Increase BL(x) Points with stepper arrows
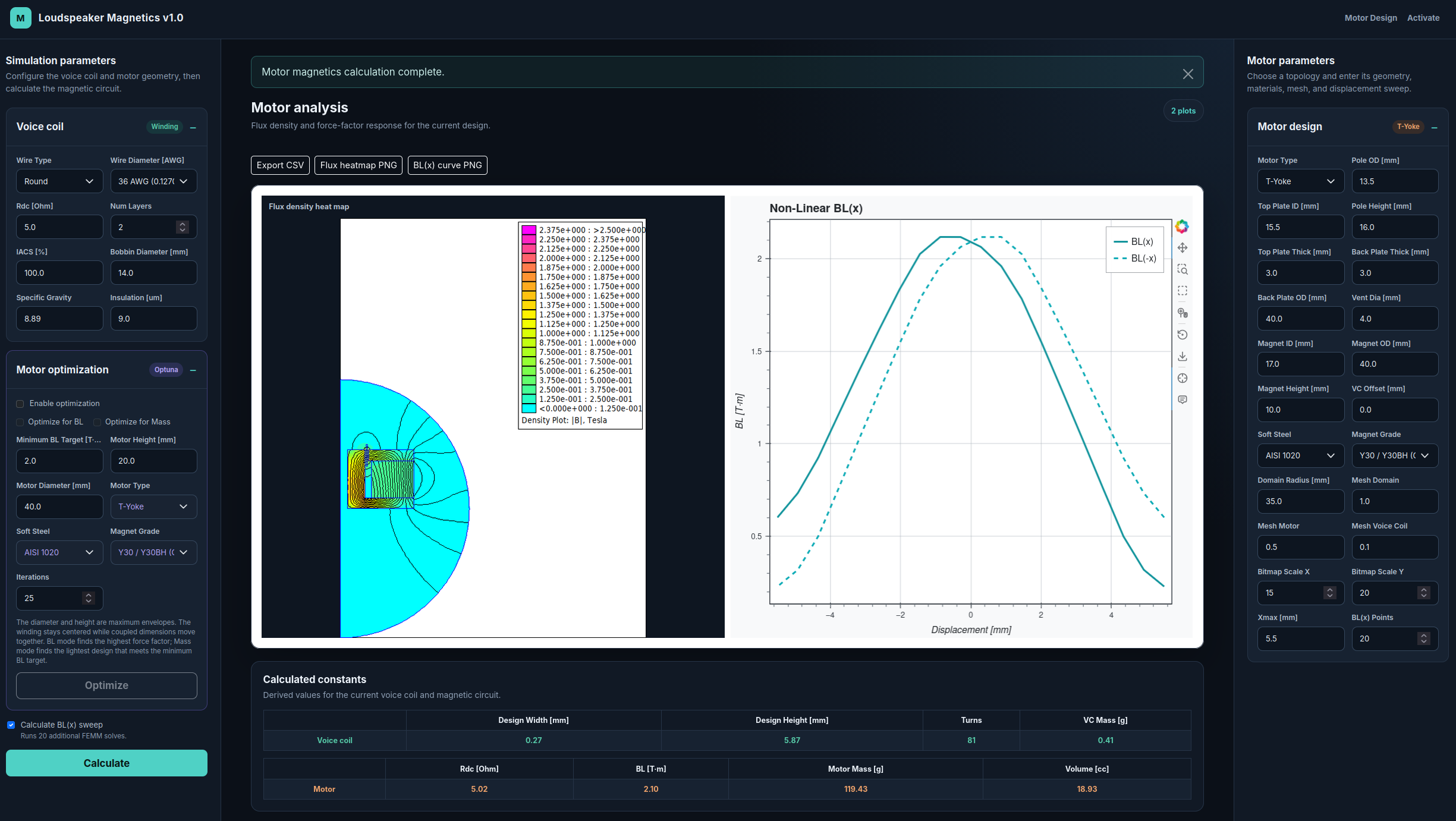Image resolution: width=1456 pixels, height=821 pixels. (x=1423, y=636)
